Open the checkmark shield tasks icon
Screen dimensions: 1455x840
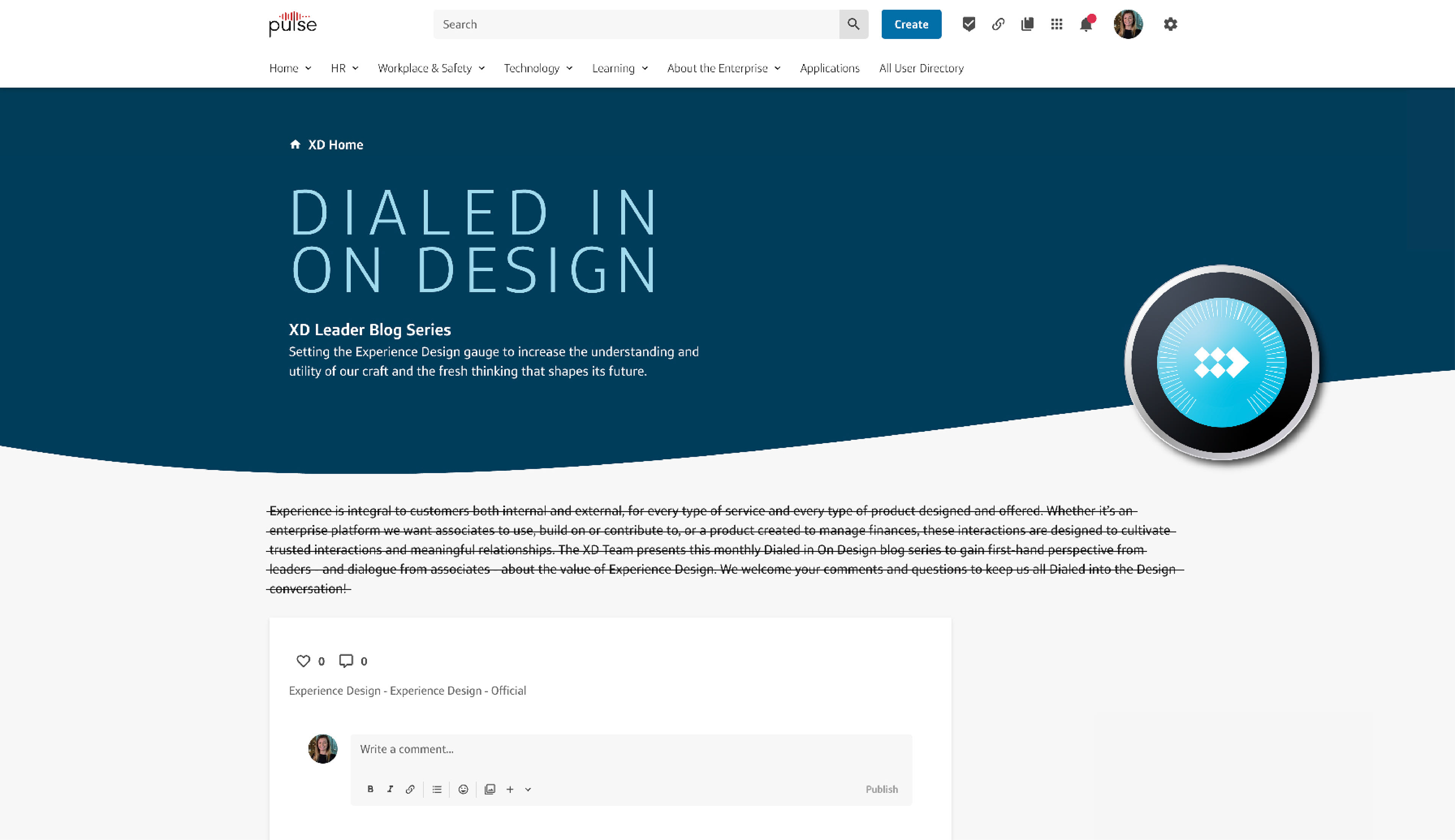tap(968, 24)
